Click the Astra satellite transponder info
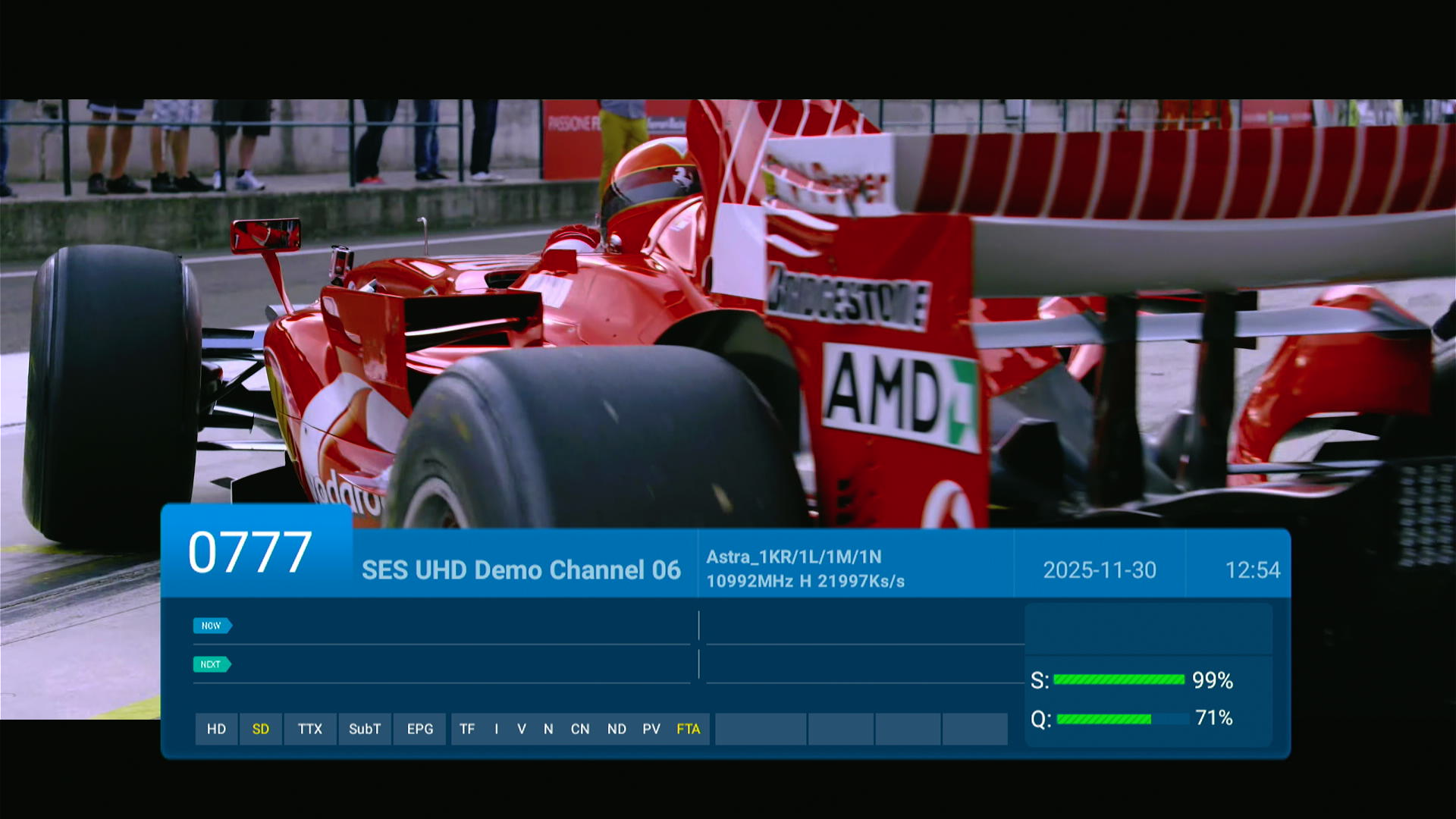This screenshot has height=819, width=1456. pyautogui.click(x=805, y=569)
